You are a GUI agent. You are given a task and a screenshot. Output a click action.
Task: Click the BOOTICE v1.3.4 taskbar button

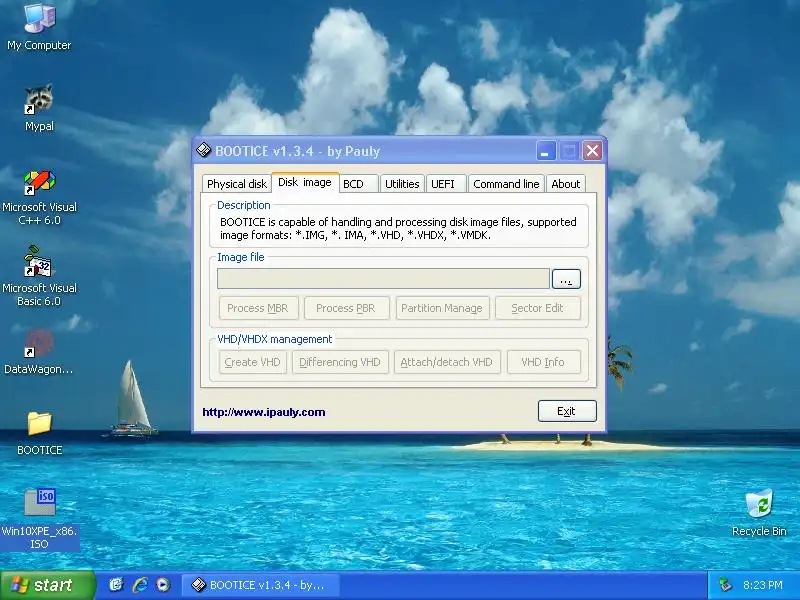pos(260,585)
